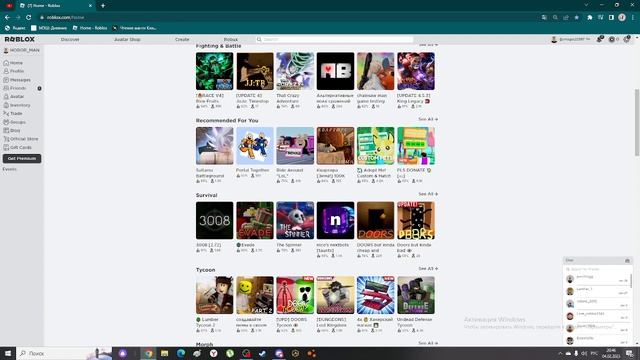Open Microsoft Edge from the taskbar
Screen dimensions: 640x360
click(181, 353)
